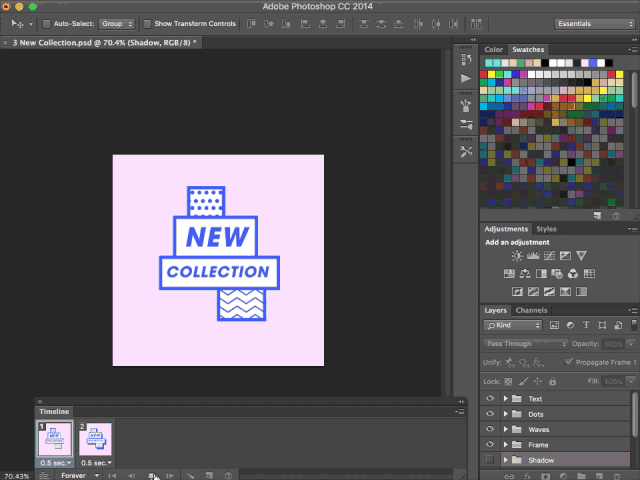
Task: Expand the Waves layer group
Action: 506,429
